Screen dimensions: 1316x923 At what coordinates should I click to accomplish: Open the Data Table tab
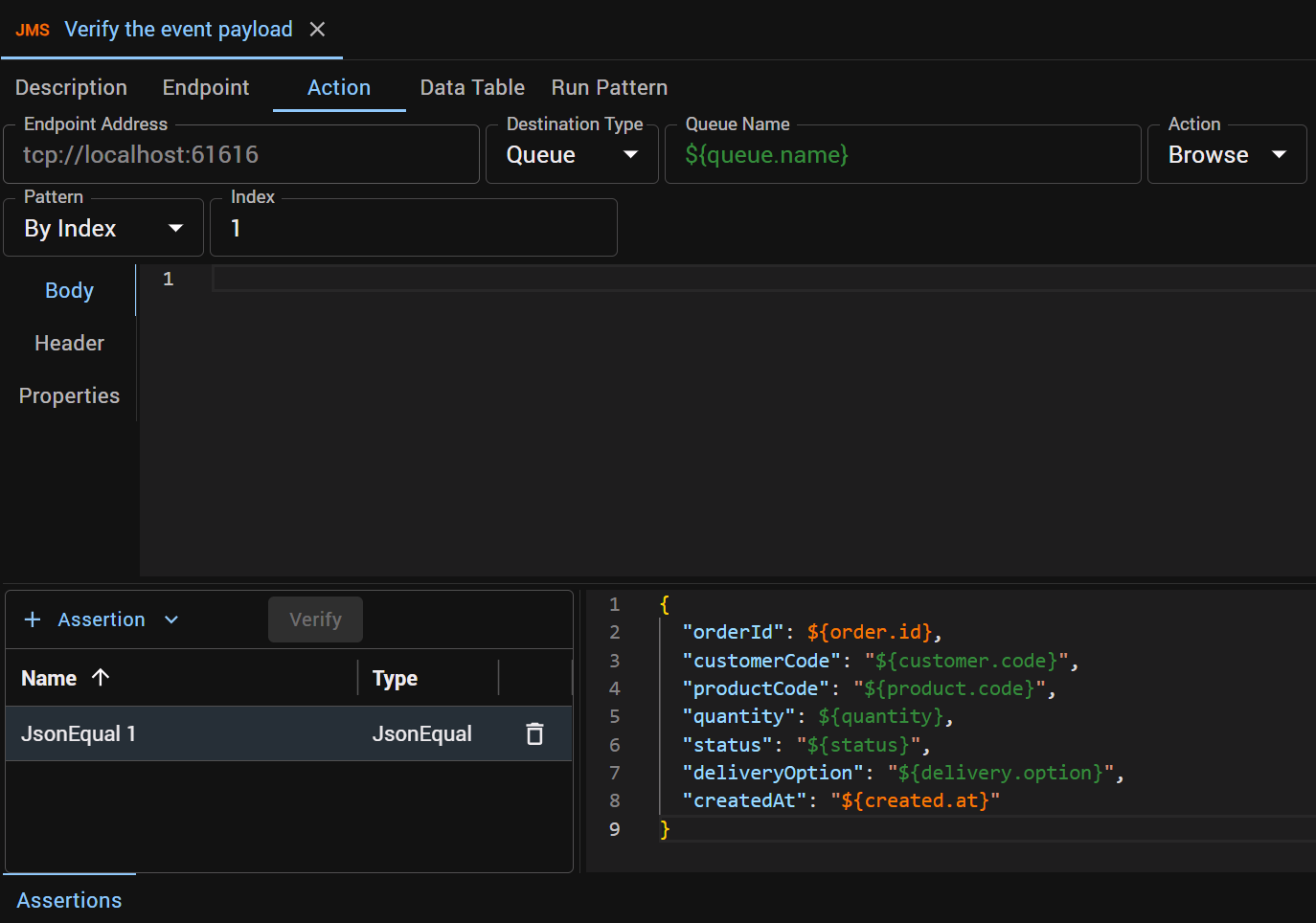pyautogui.click(x=472, y=87)
